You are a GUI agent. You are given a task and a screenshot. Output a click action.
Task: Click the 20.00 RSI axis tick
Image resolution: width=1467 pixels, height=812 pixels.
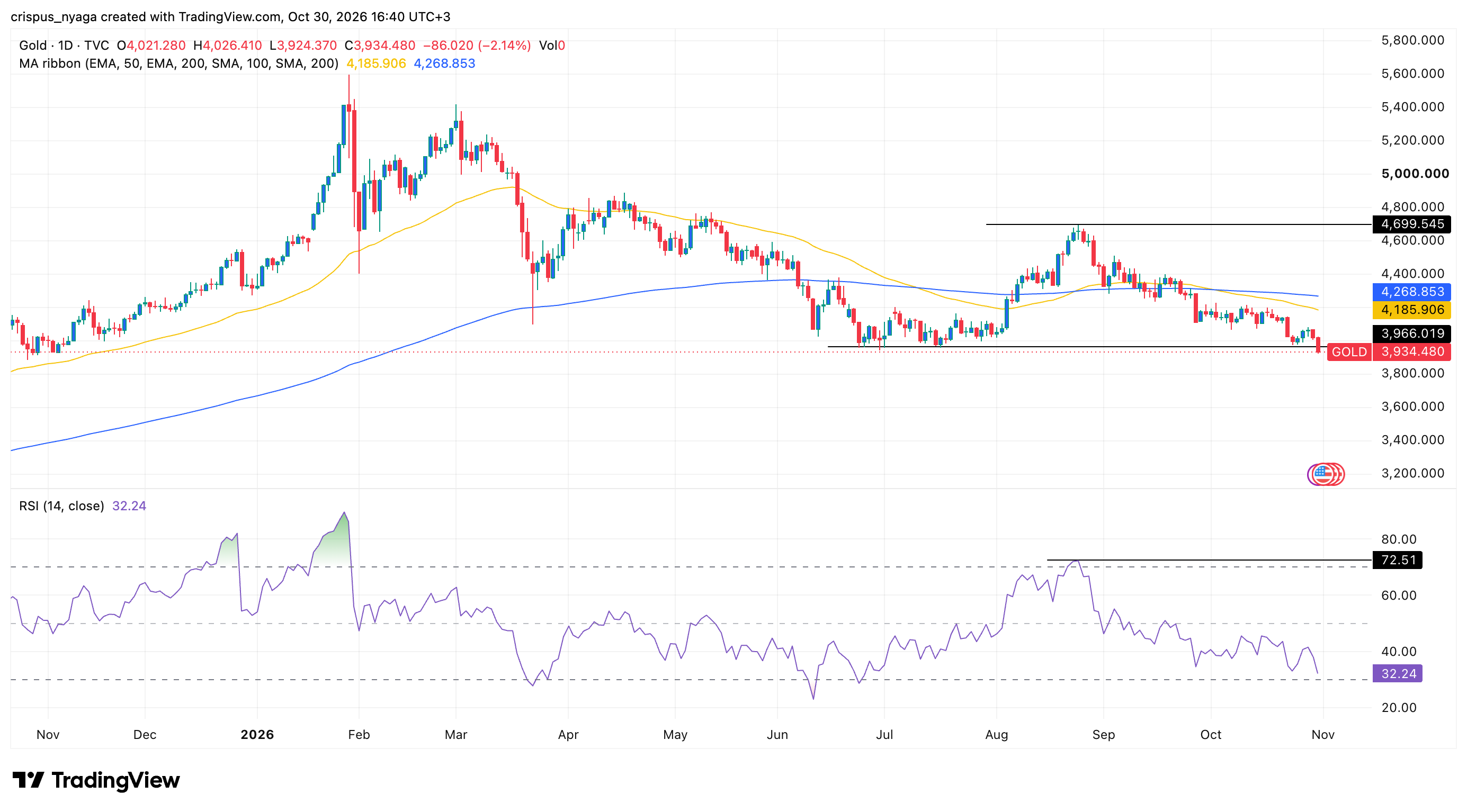1399,708
